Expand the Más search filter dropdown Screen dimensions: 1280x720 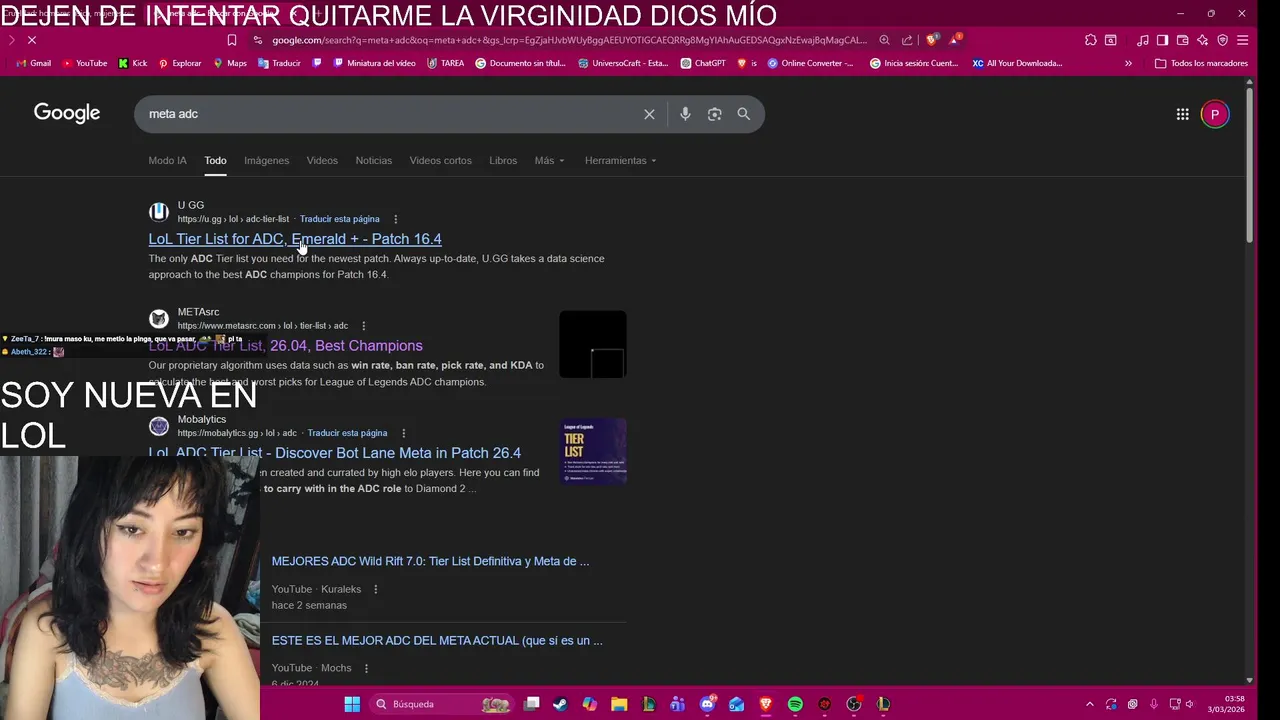tap(549, 160)
